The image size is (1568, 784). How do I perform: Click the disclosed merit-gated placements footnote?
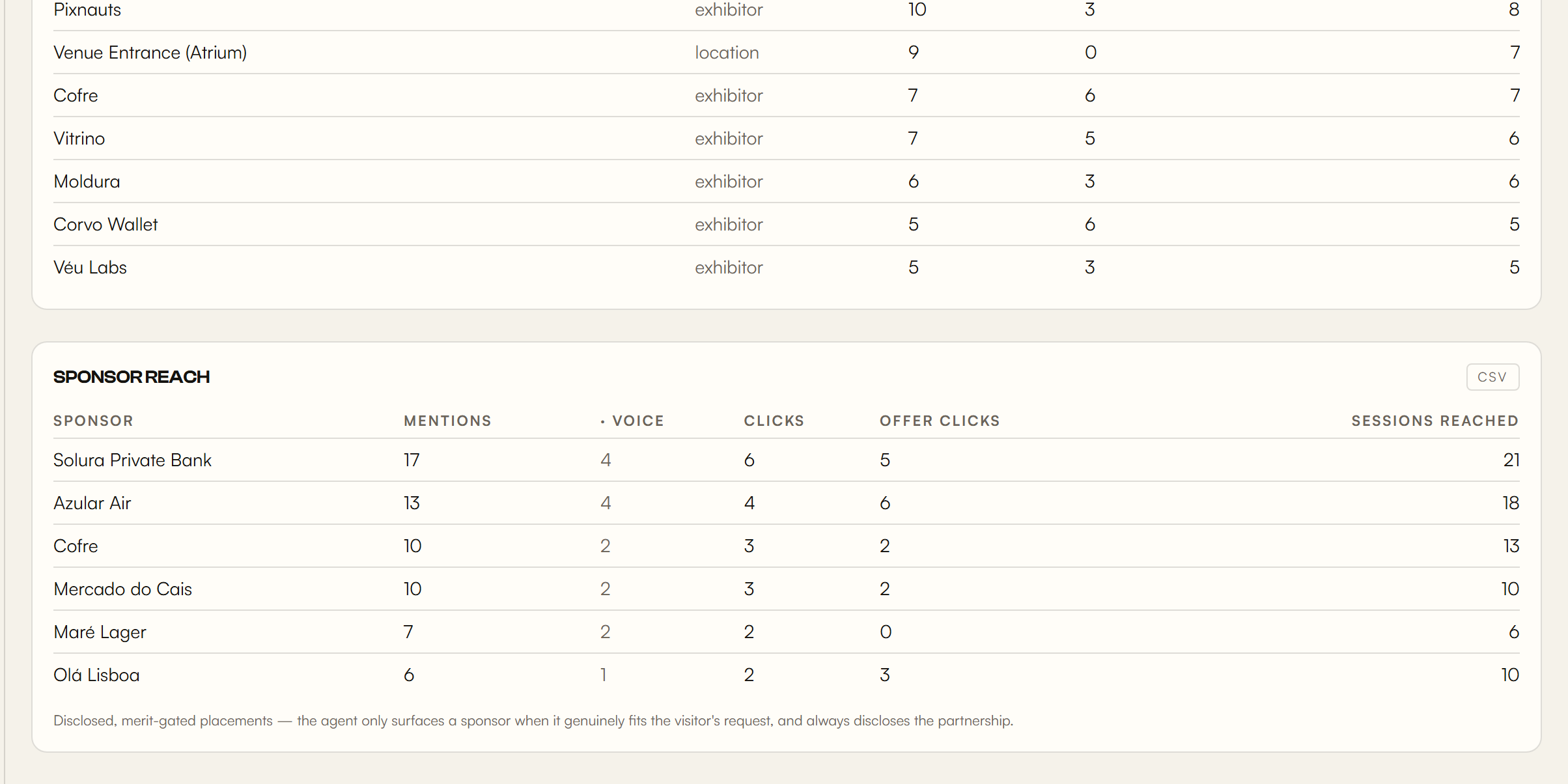coord(533,721)
